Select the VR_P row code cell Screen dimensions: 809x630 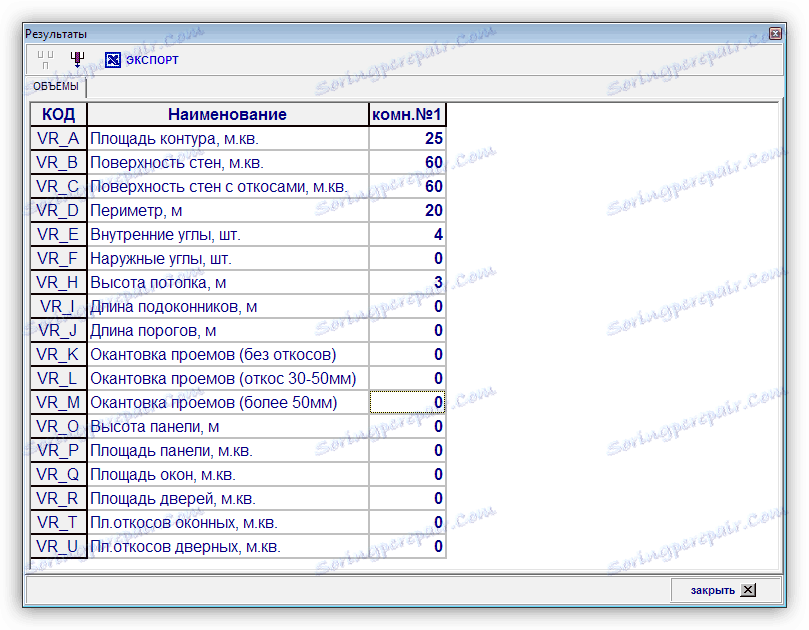point(58,450)
